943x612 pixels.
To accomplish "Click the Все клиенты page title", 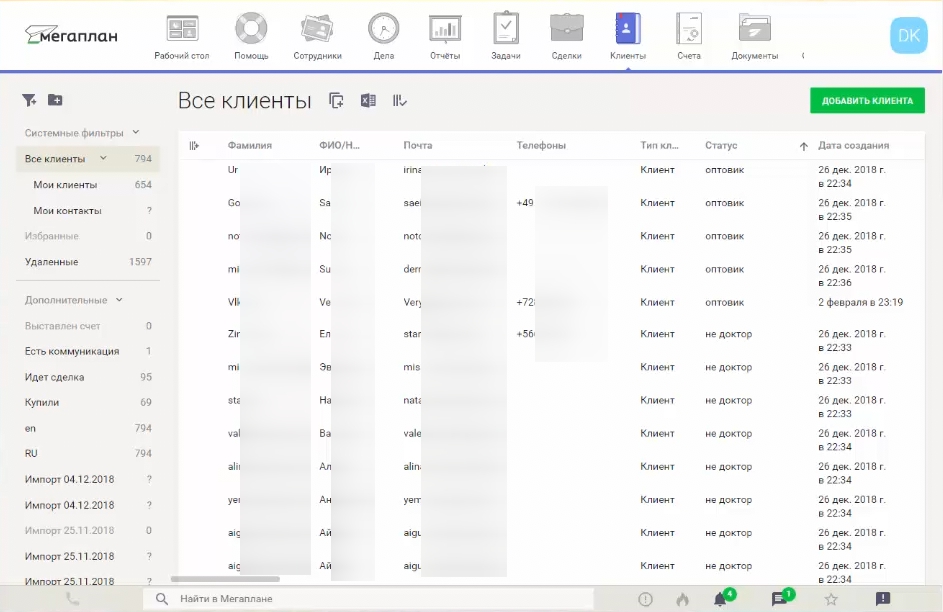I will (244, 100).
